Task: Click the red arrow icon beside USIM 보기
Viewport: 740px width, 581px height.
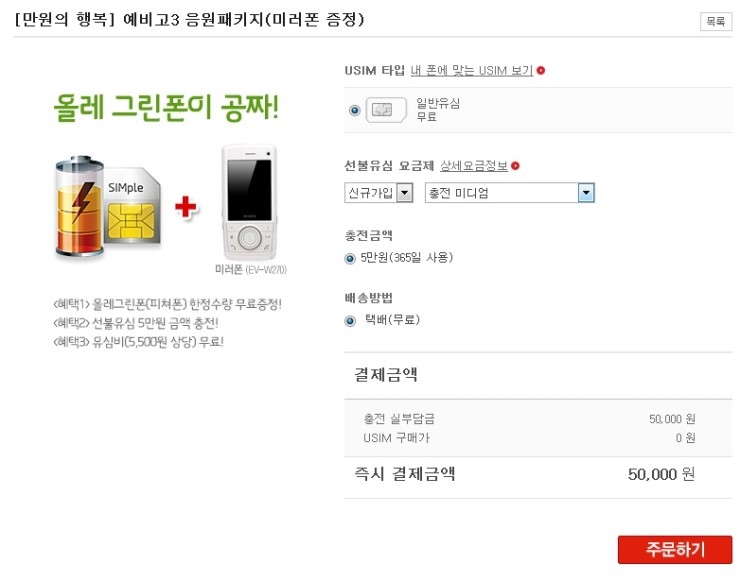Action: [x=541, y=70]
